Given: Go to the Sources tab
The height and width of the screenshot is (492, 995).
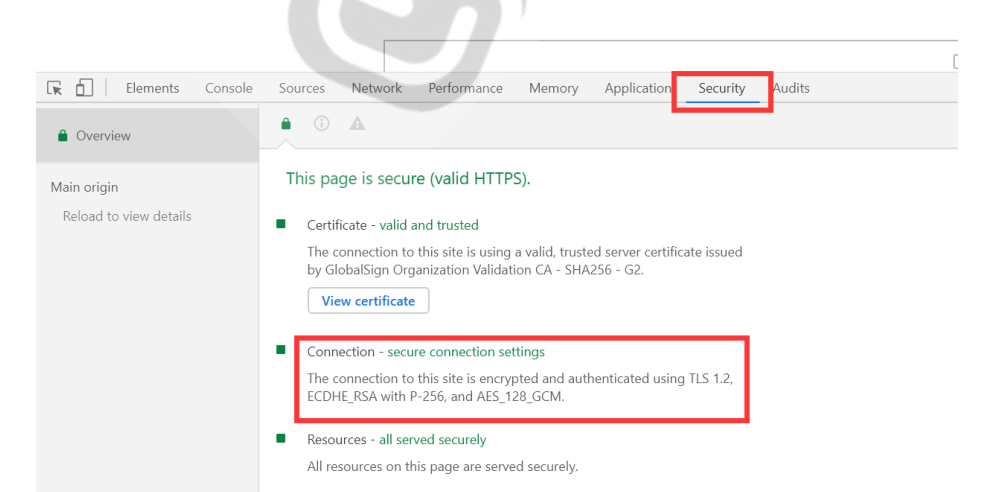Looking at the screenshot, I should 302,88.
